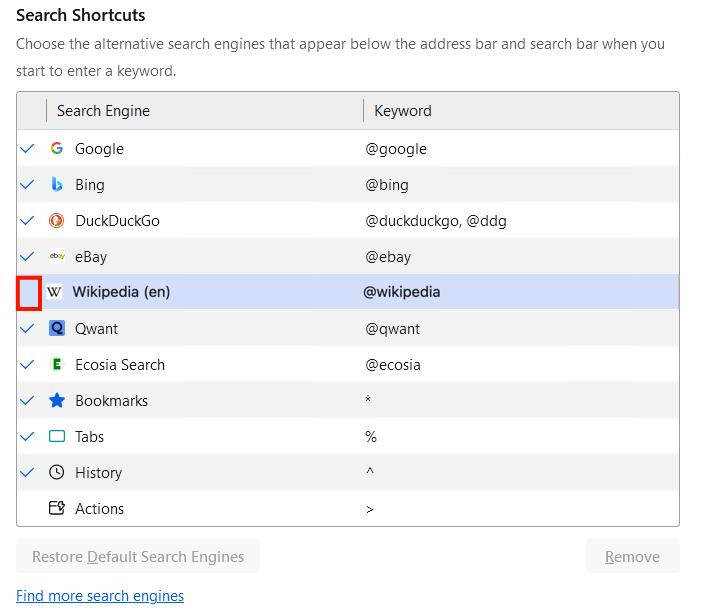Disable the Bing shortcut checkbox

pos(27,185)
